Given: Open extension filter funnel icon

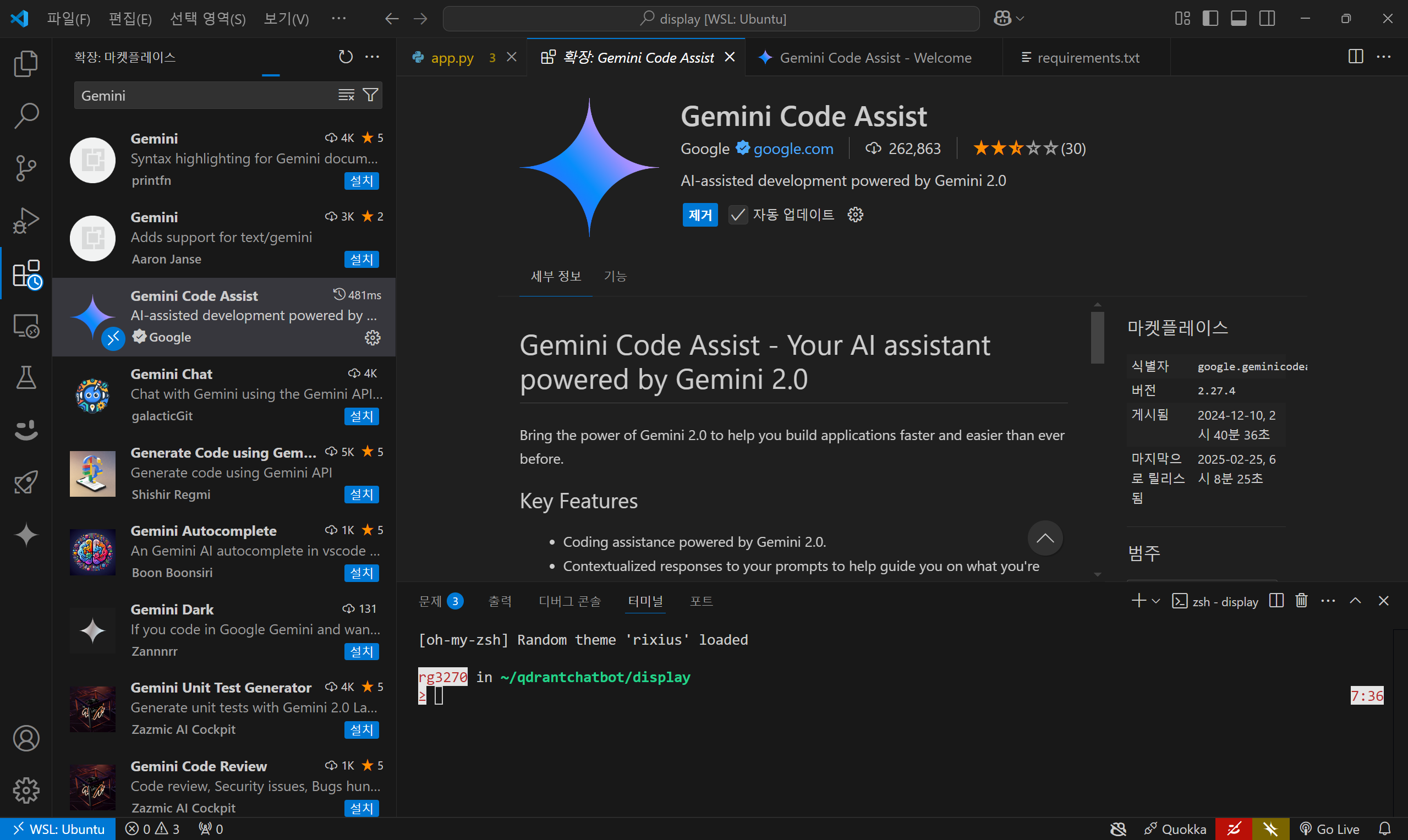Looking at the screenshot, I should tap(370, 95).
